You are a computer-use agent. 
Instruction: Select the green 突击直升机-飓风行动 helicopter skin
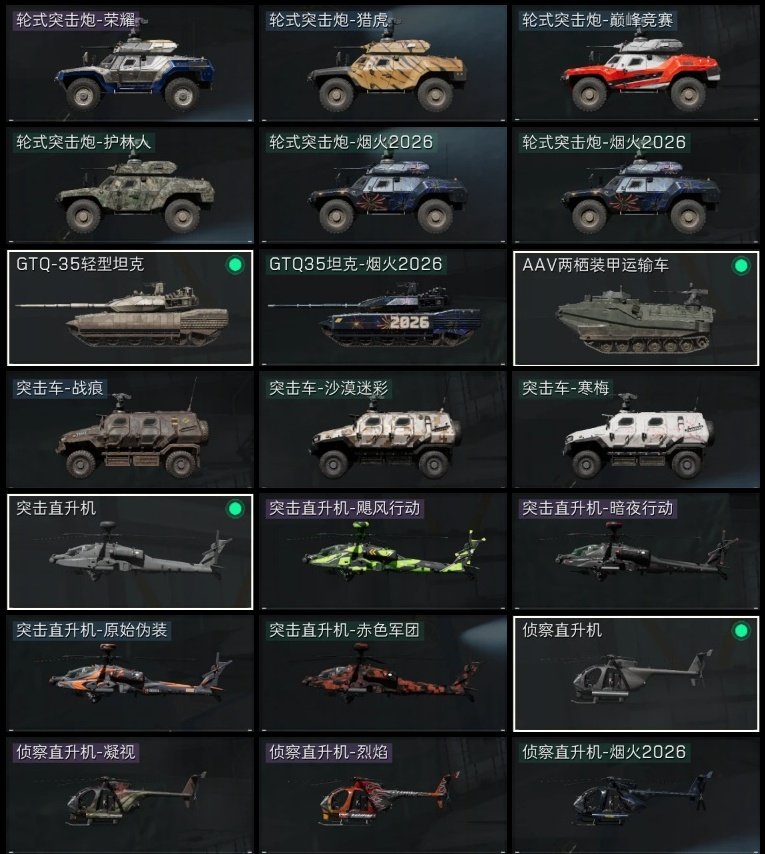383,551
